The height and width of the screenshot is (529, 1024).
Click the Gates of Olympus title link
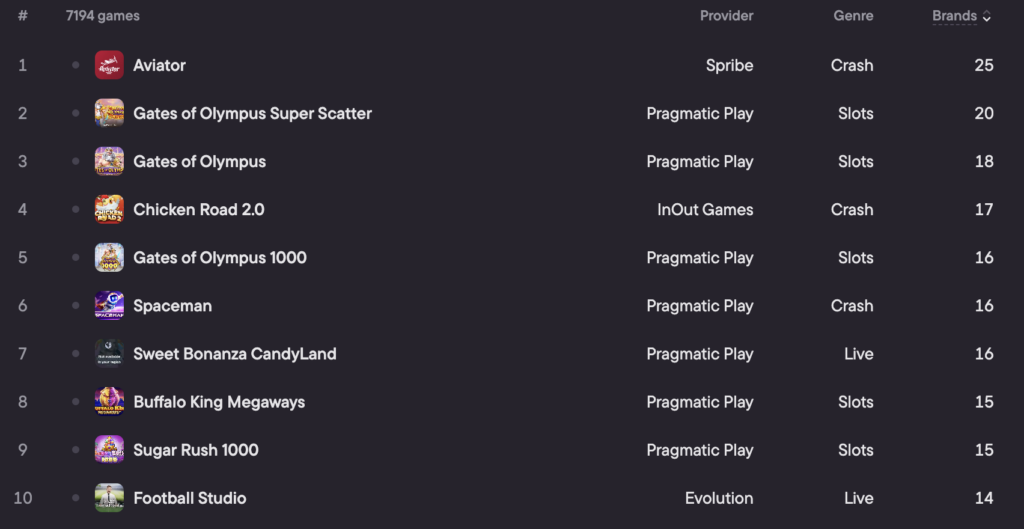(x=199, y=162)
